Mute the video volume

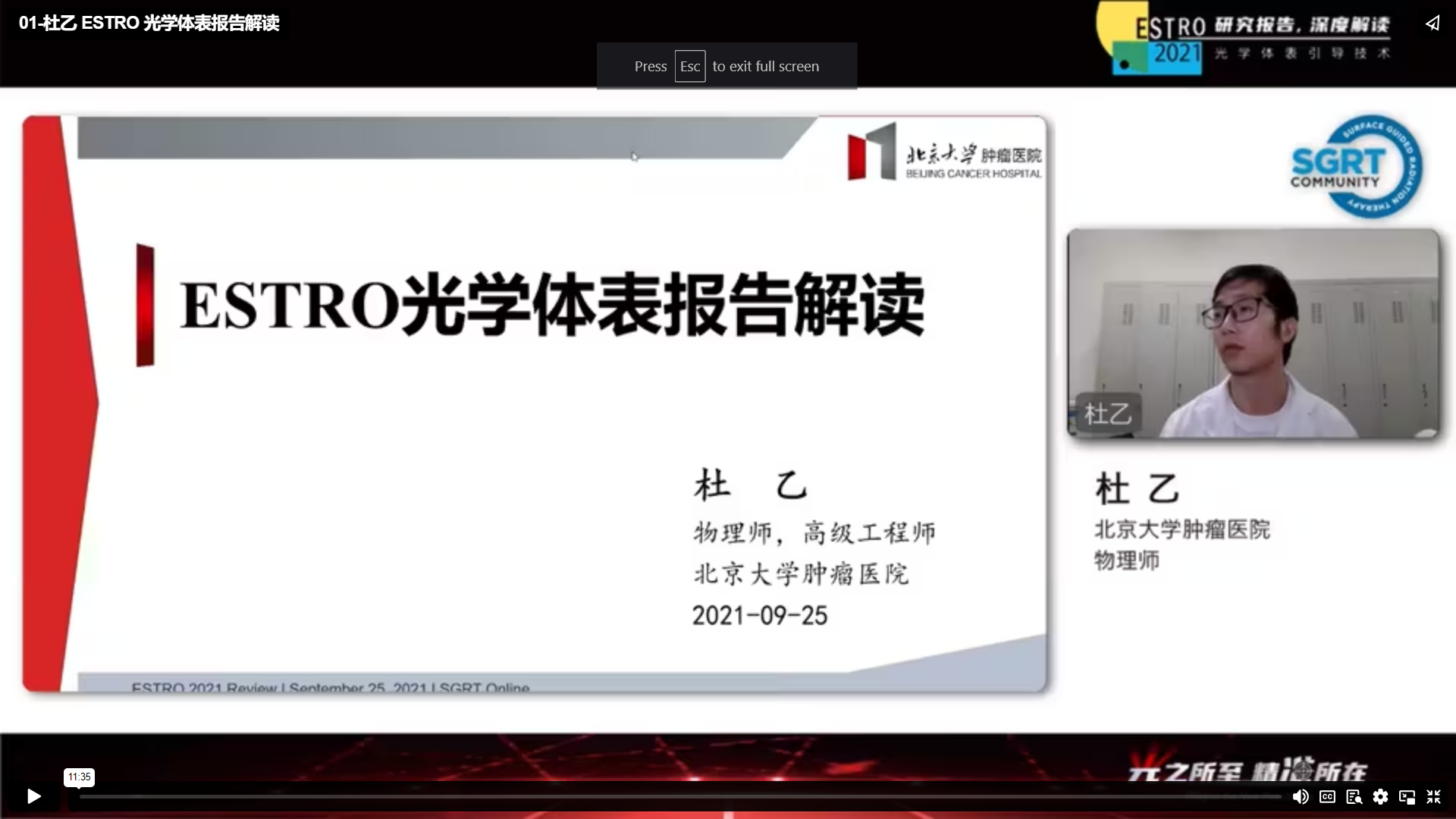point(1300,796)
